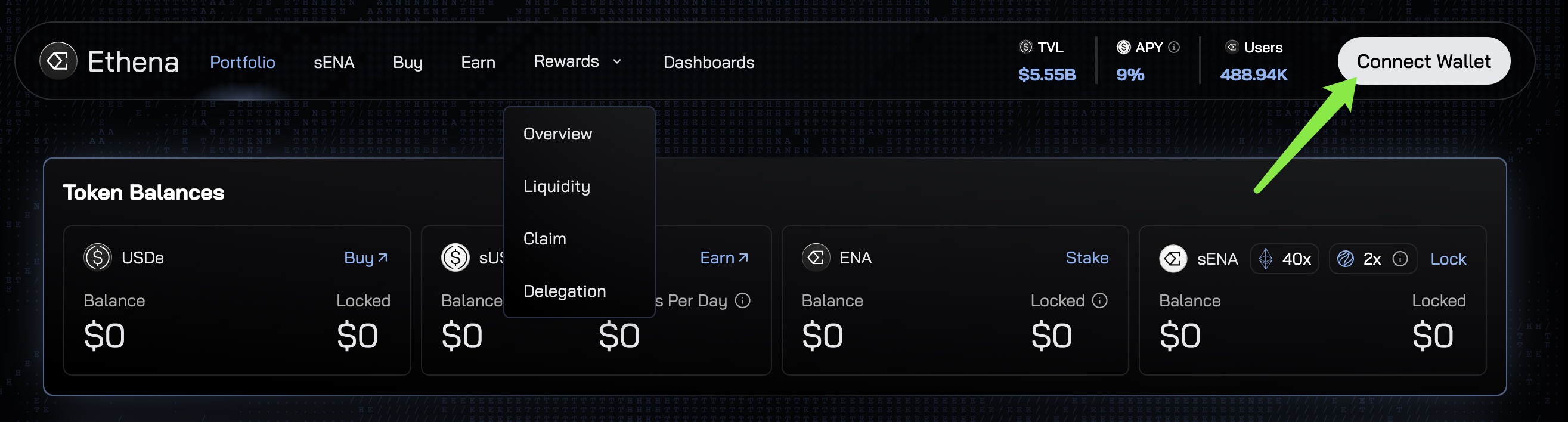Open Claim from the Rewards menu
Screen dimensions: 1568x422
click(x=545, y=238)
